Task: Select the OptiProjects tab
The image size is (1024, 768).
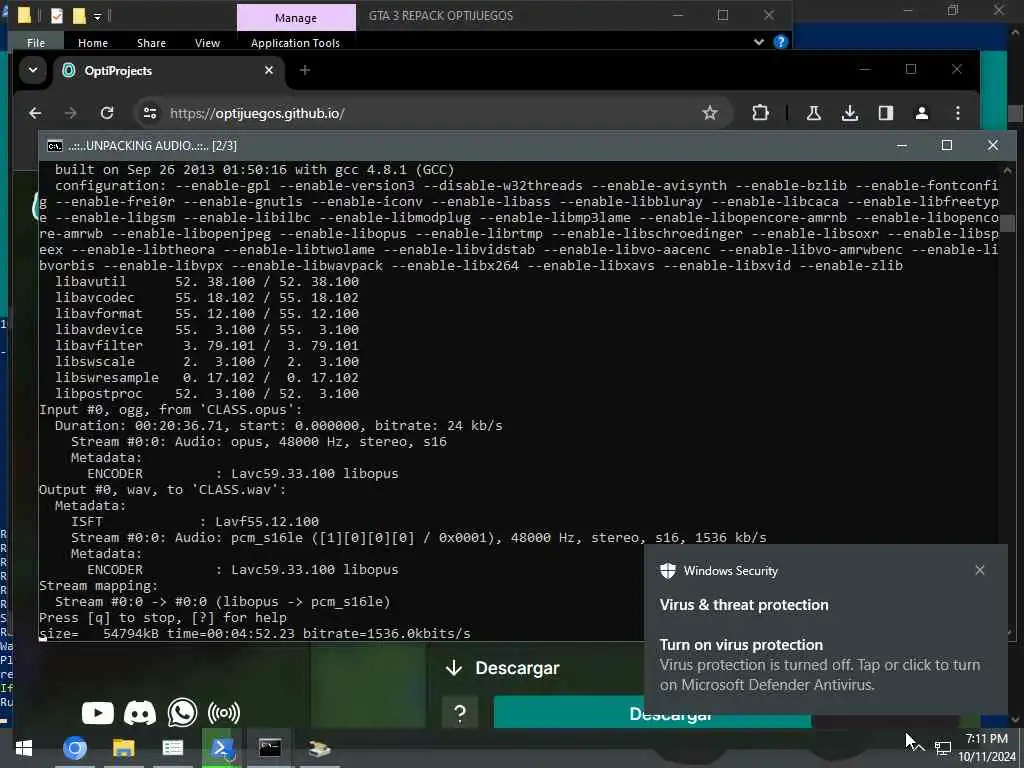Action: (168, 71)
